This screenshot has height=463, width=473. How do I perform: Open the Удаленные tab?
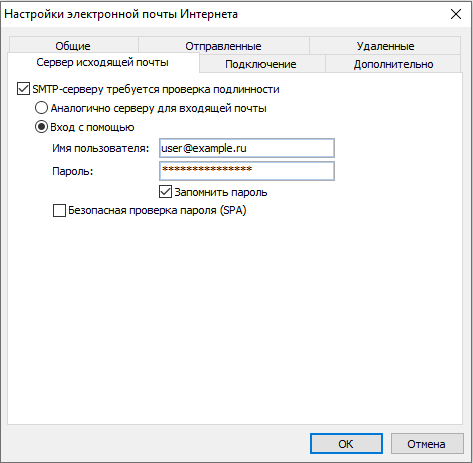(385, 46)
